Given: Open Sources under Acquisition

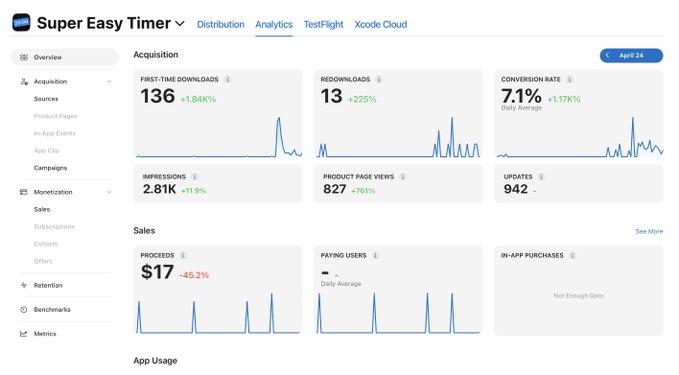Looking at the screenshot, I should coord(46,99).
